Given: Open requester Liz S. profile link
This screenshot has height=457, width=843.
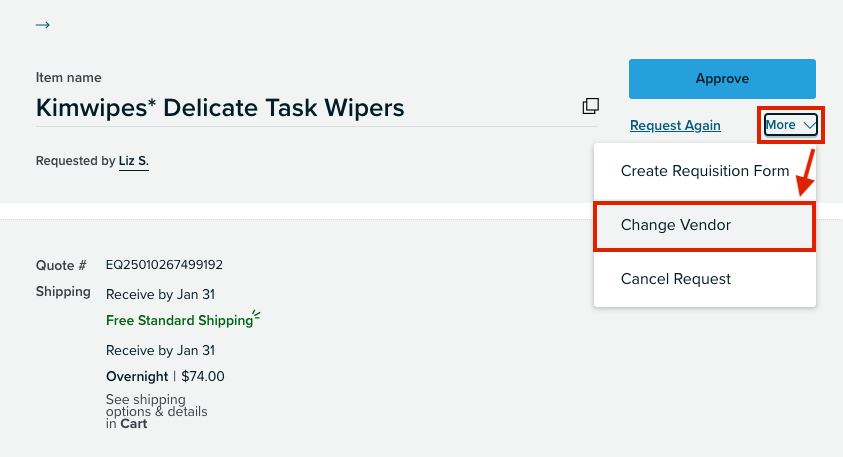Looking at the screenshot, I should coord(133,161).
